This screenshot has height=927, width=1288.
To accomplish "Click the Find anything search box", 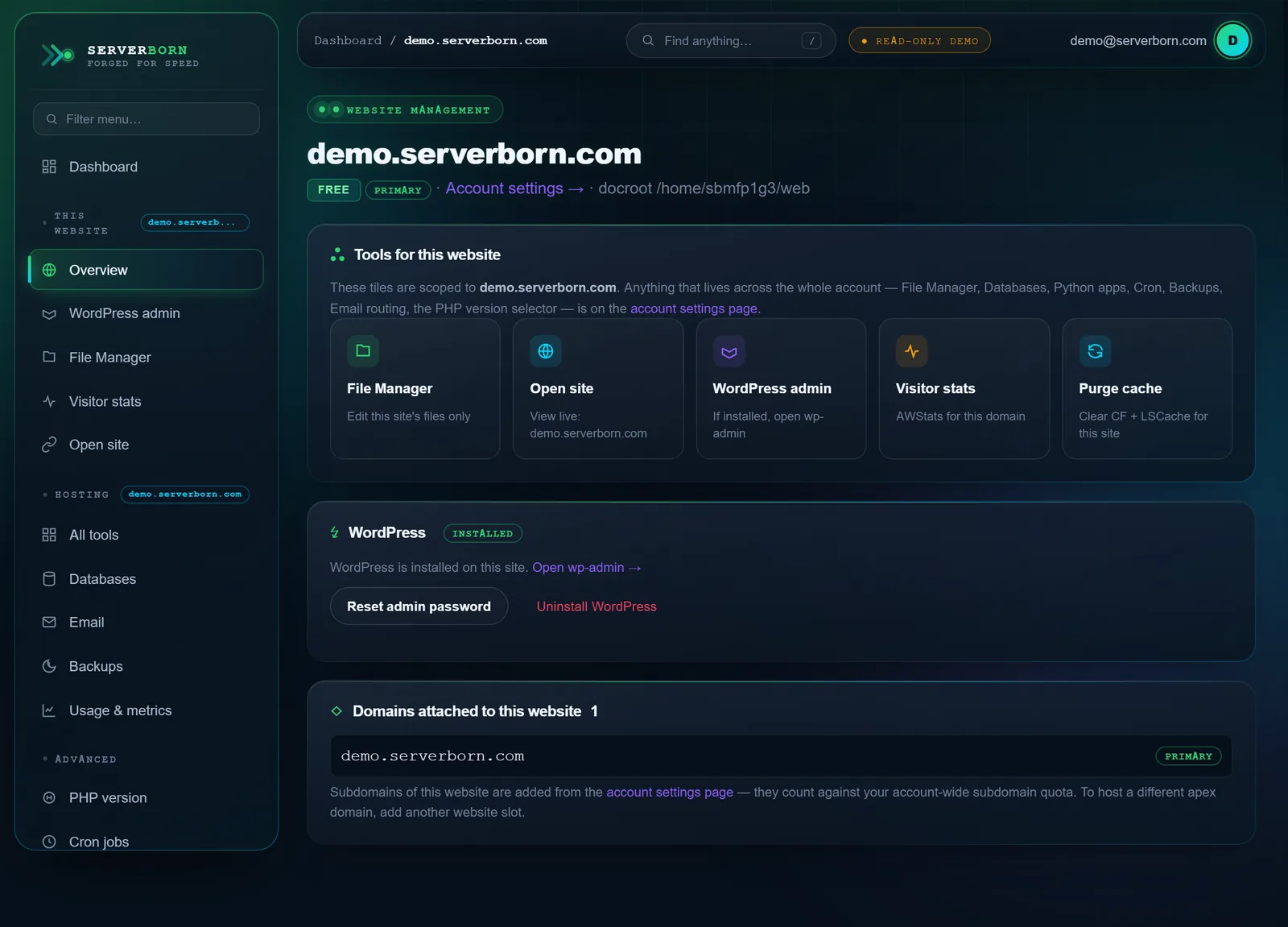I will click(x=731, y=40).
